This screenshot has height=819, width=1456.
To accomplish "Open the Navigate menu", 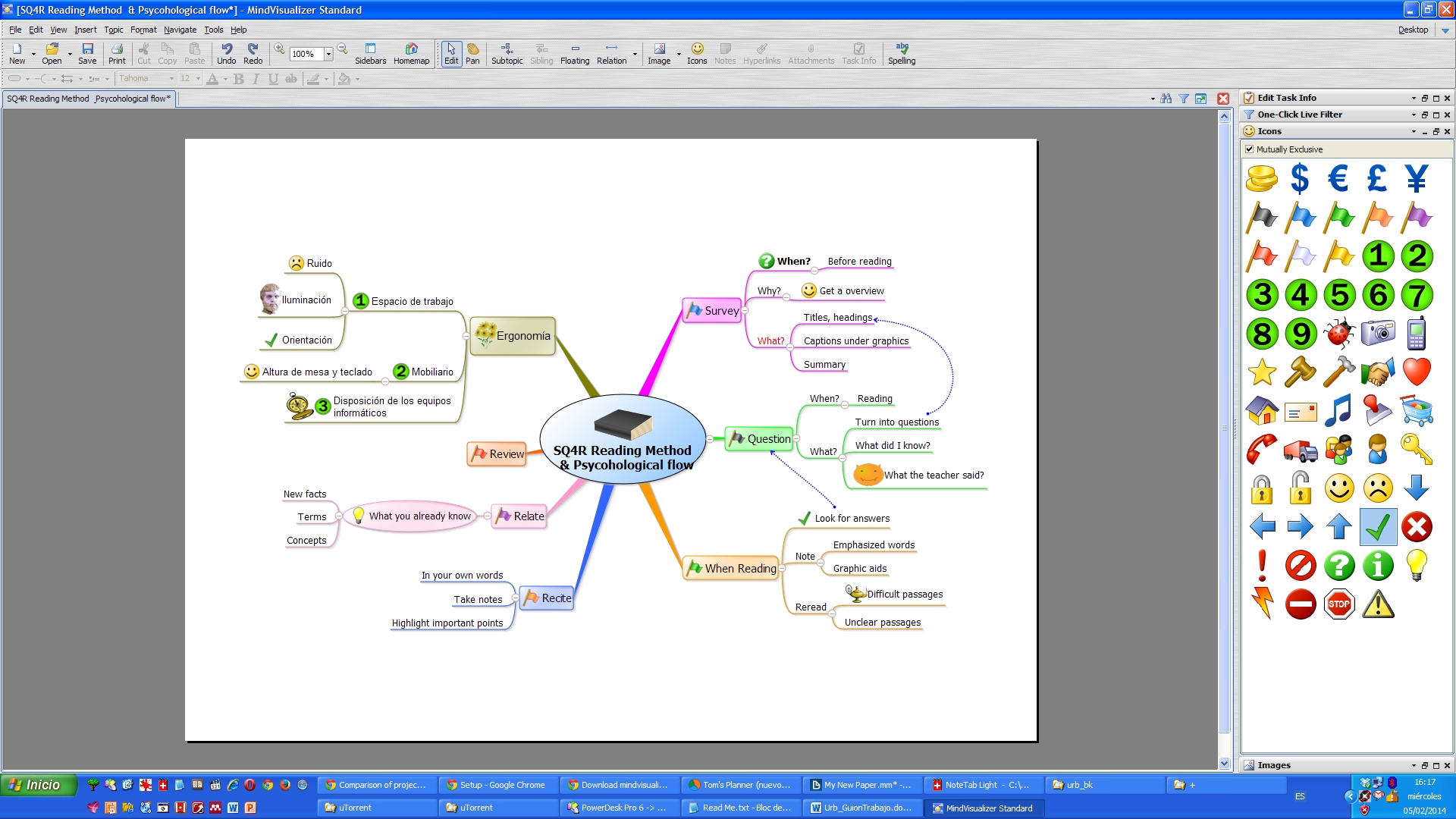I will click(180, 30).
